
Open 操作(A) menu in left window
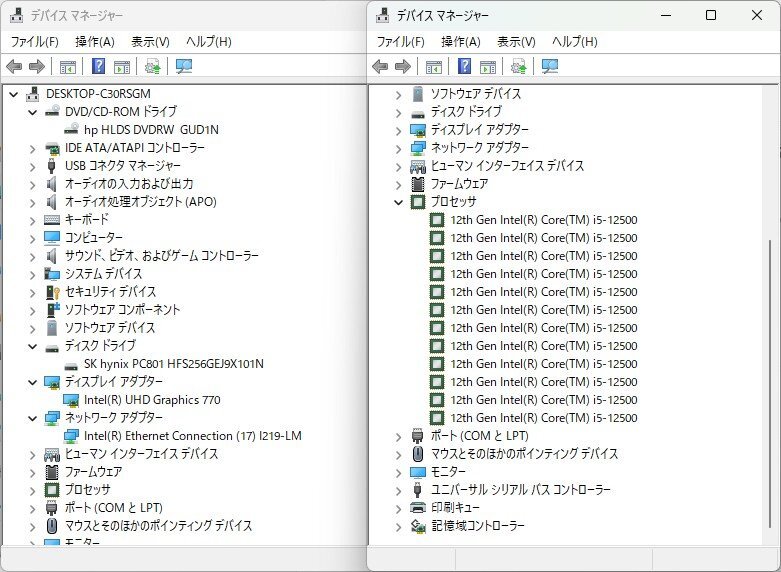click(x=95, y=41)
